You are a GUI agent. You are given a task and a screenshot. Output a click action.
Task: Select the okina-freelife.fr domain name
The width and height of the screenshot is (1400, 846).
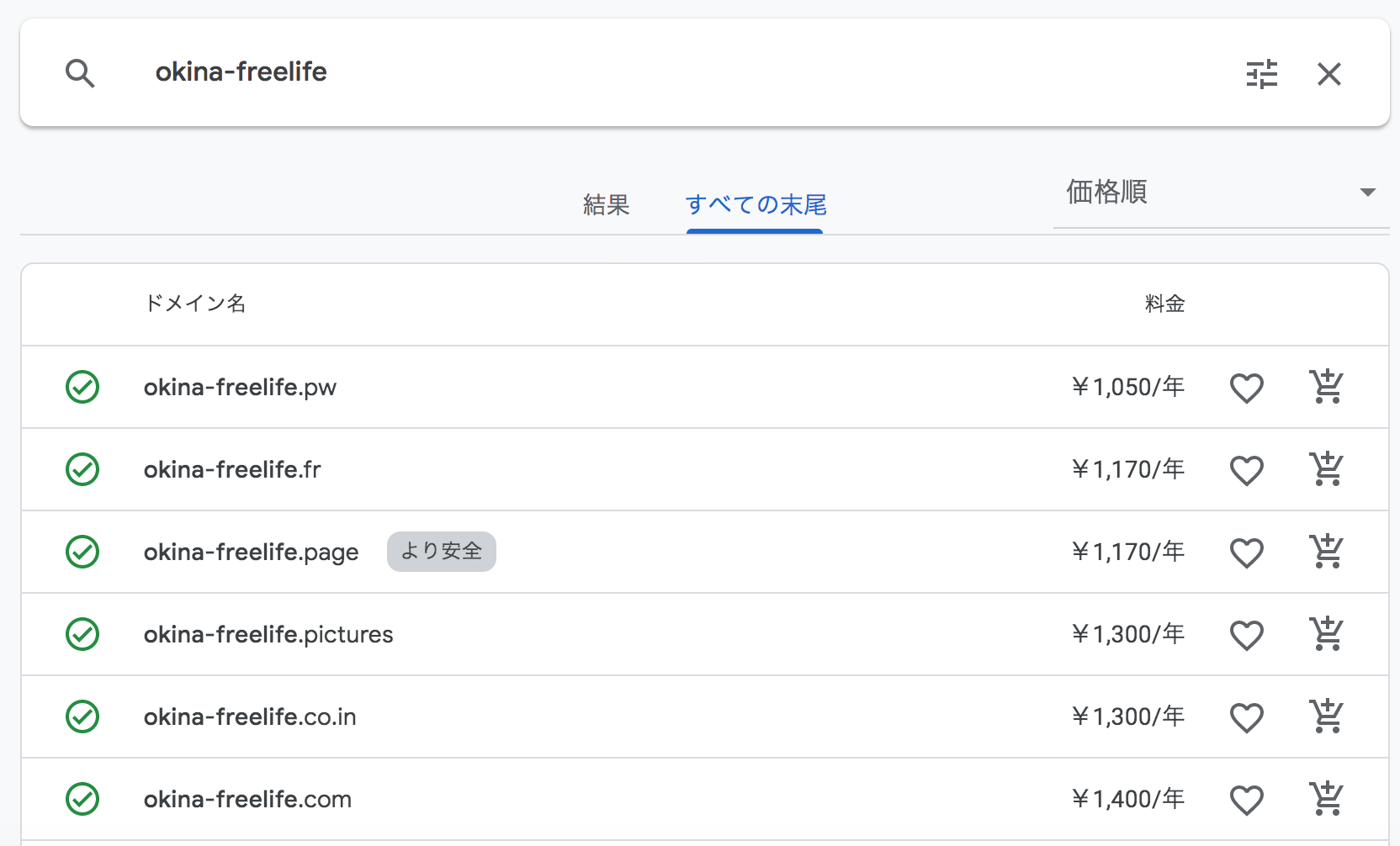coord(232,469)
